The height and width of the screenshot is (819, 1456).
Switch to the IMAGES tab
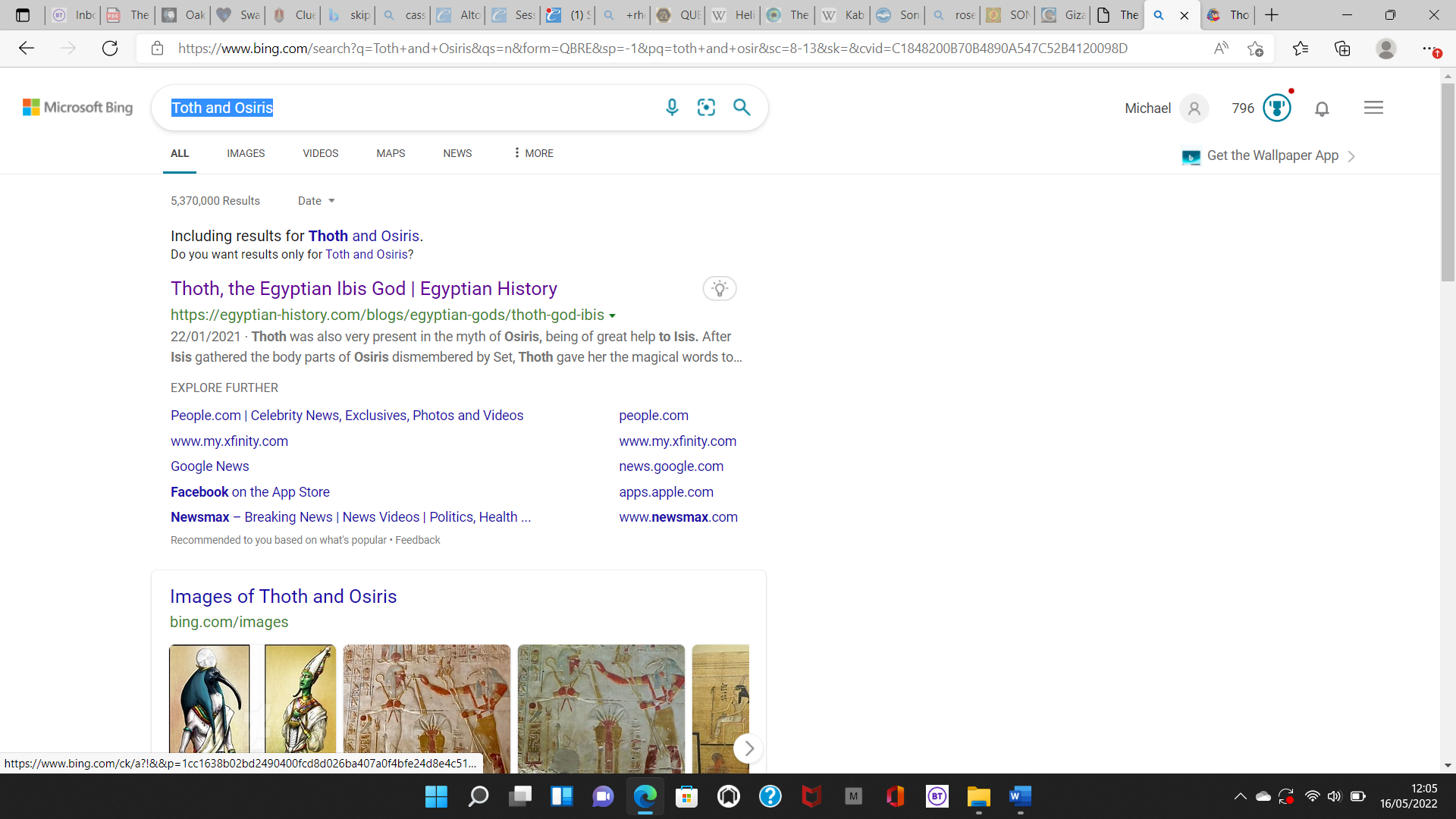pyautogui.click(x=246, y=153)
